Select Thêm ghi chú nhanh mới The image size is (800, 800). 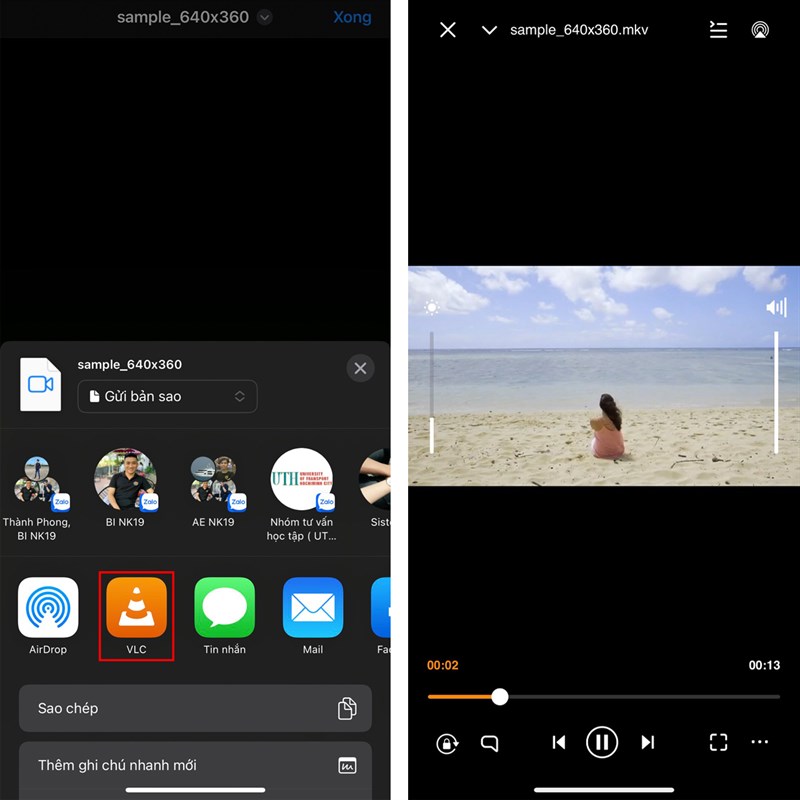(x=195, y=765)
